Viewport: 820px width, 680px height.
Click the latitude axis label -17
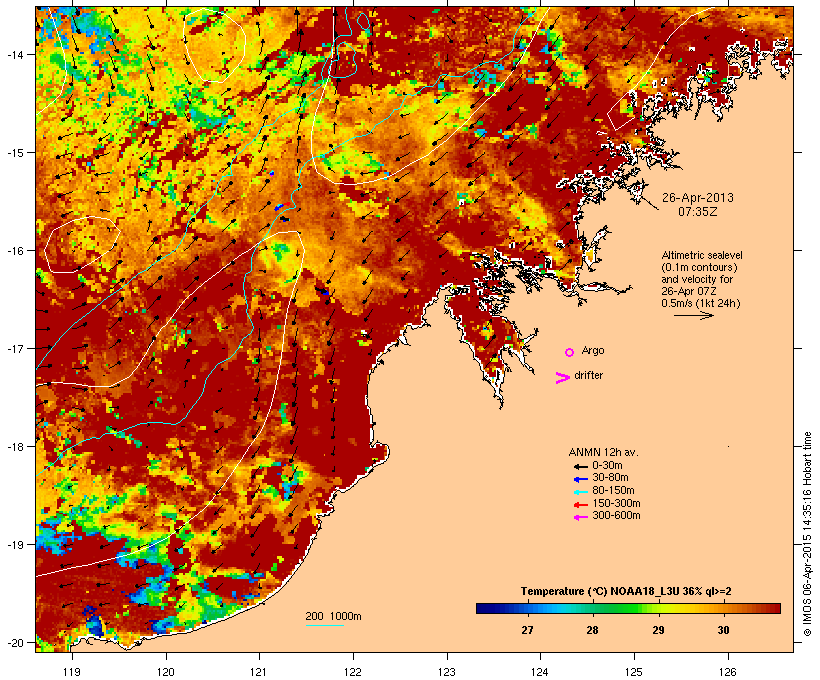(x=14, y=349)
